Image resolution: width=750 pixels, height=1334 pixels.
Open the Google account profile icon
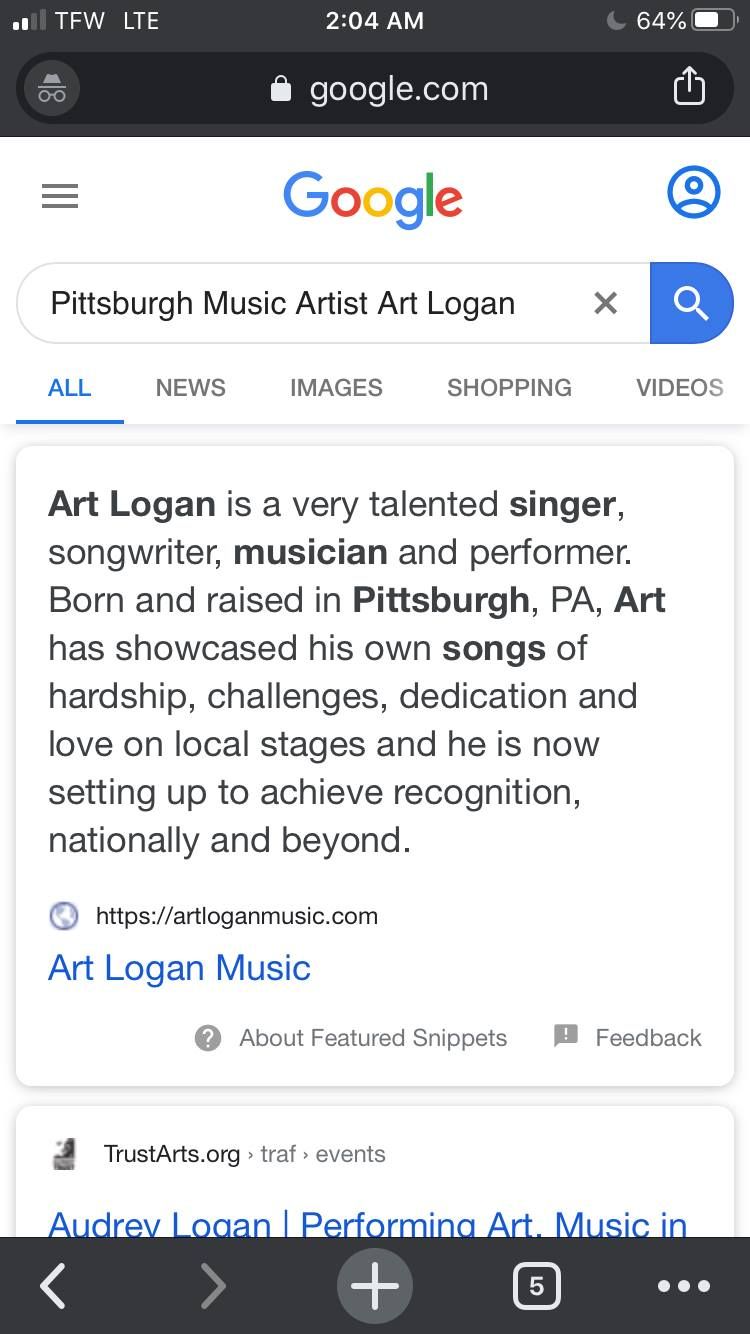pos(693,192)
